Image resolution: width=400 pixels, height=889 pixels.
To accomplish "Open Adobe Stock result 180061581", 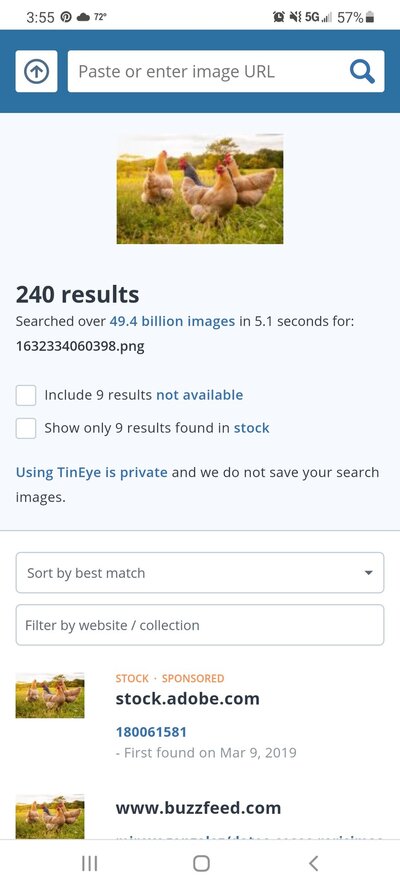I will point(151,732).
